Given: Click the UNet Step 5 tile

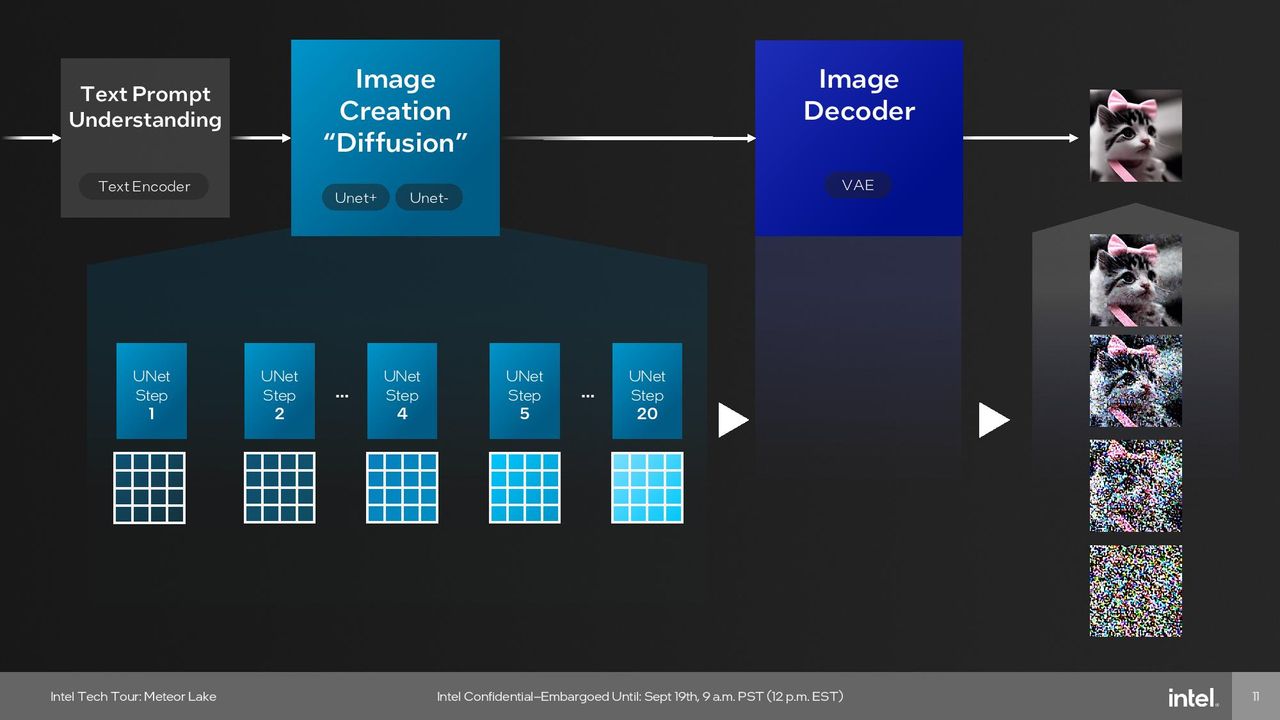Looking at the screenshot, I should click(524, 391).
